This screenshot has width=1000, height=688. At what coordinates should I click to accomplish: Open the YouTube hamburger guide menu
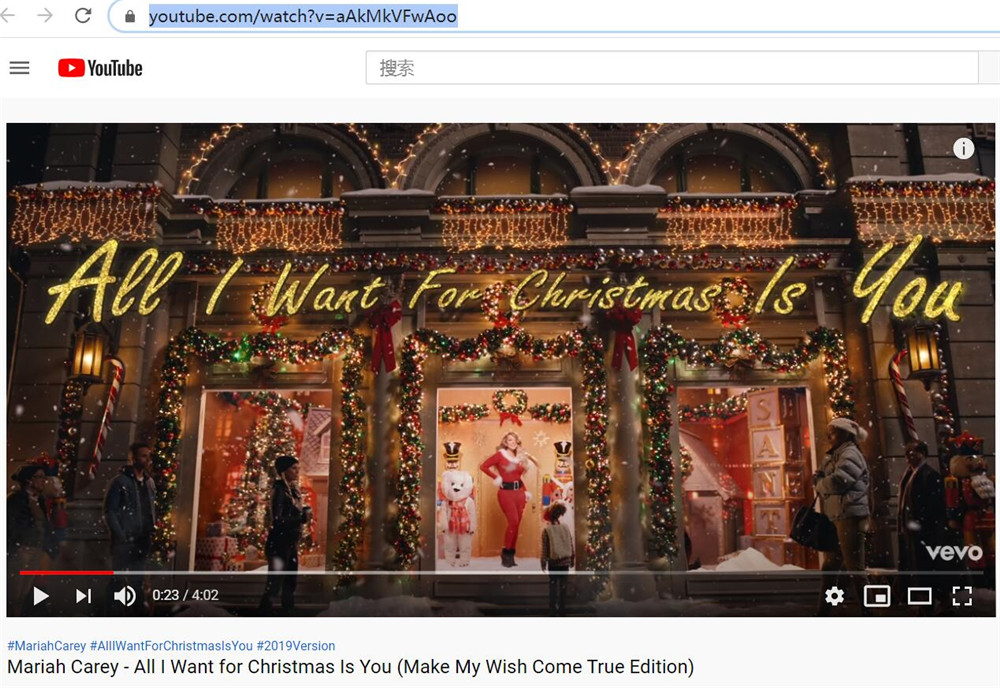point(19,68)
